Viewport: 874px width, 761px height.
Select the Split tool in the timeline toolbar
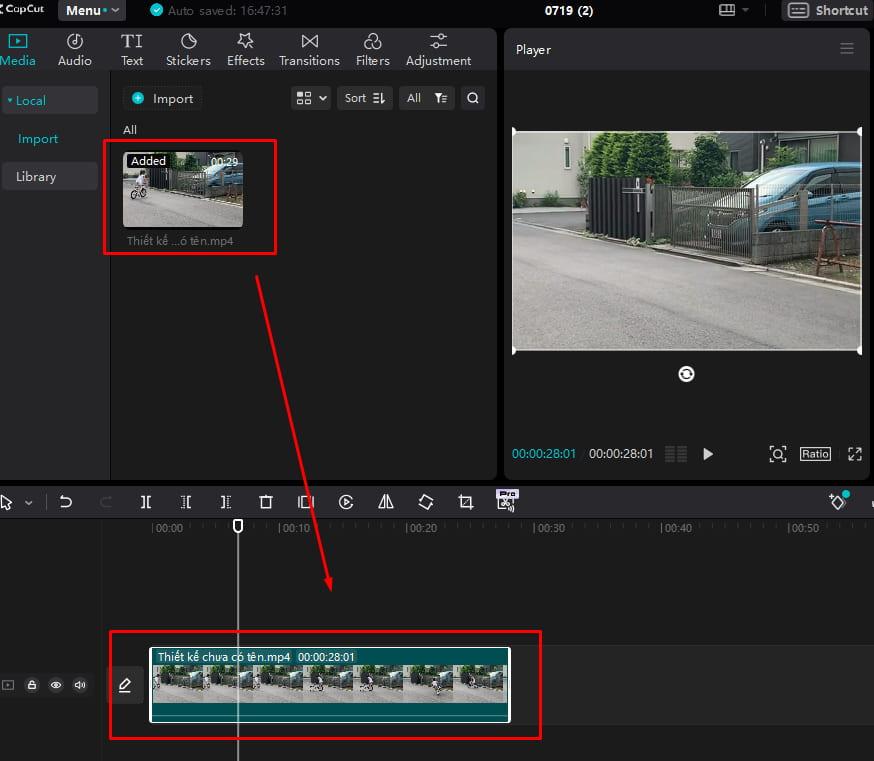click(x=146, y=502)
